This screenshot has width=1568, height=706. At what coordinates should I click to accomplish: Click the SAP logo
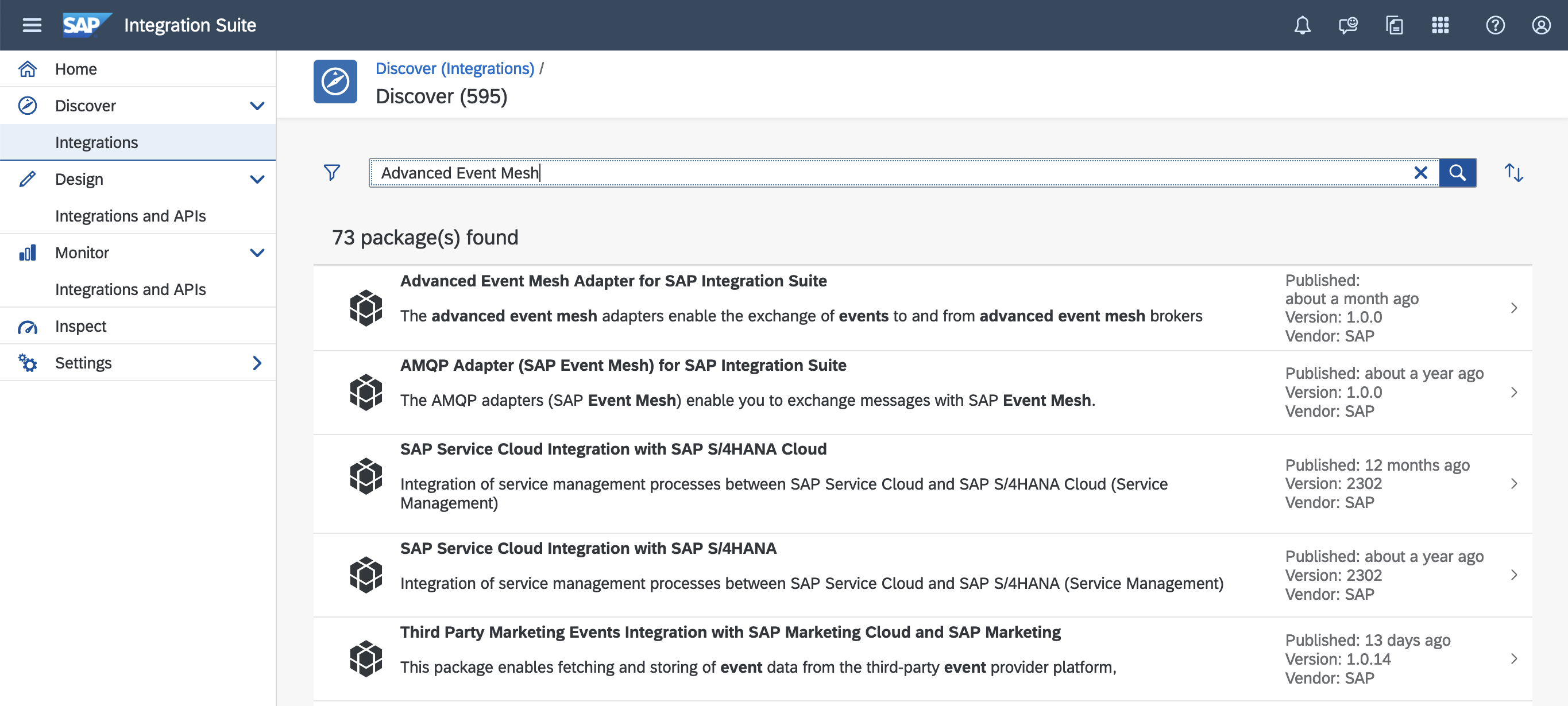(x=87, y=25)
